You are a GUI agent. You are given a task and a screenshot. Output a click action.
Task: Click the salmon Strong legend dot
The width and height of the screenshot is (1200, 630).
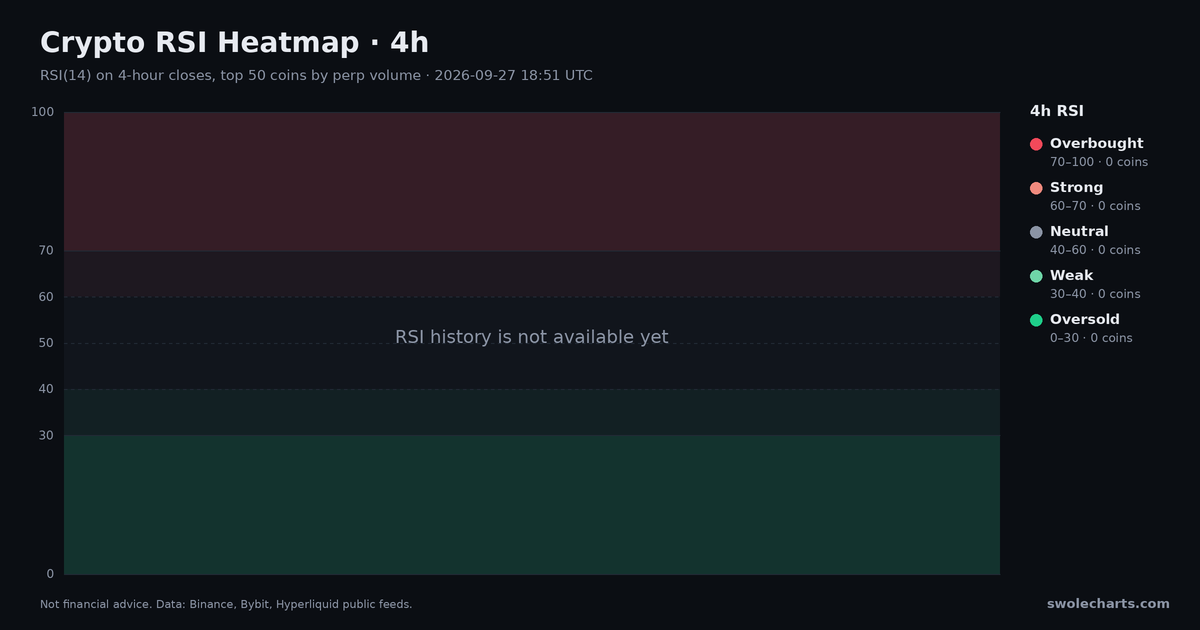pos(1036,188)
